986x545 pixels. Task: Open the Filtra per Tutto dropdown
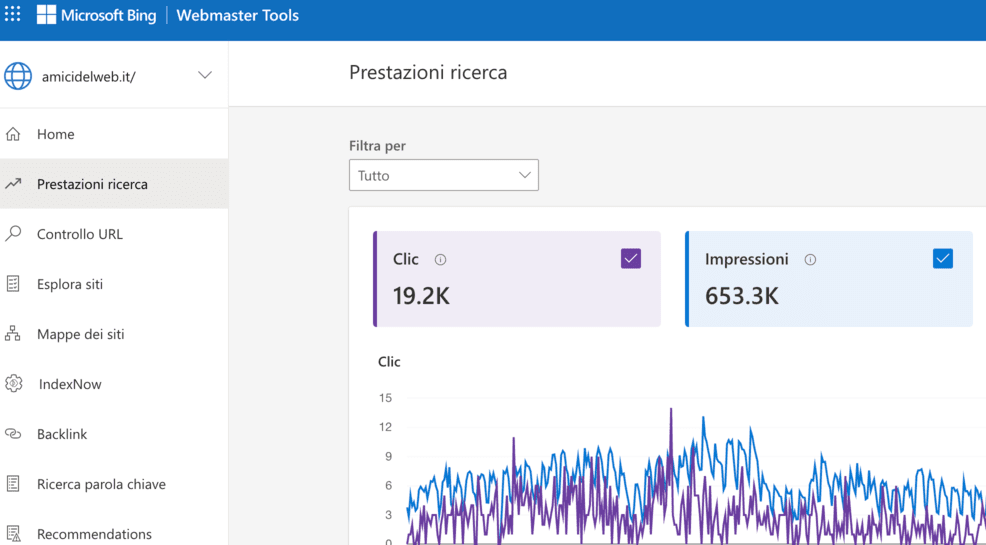tap(443, 175)
